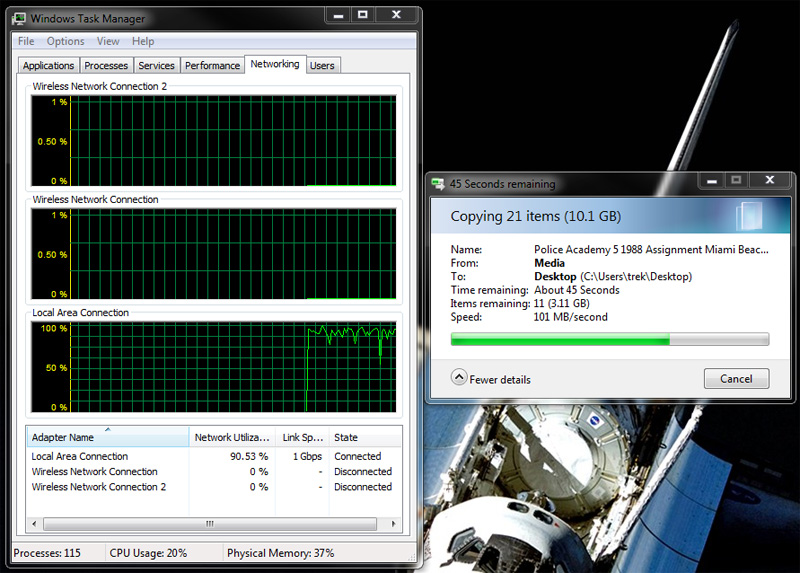Click the Local Area Connection graph
The height and width of the screenshot is (573, 800).
coord(213,367)
